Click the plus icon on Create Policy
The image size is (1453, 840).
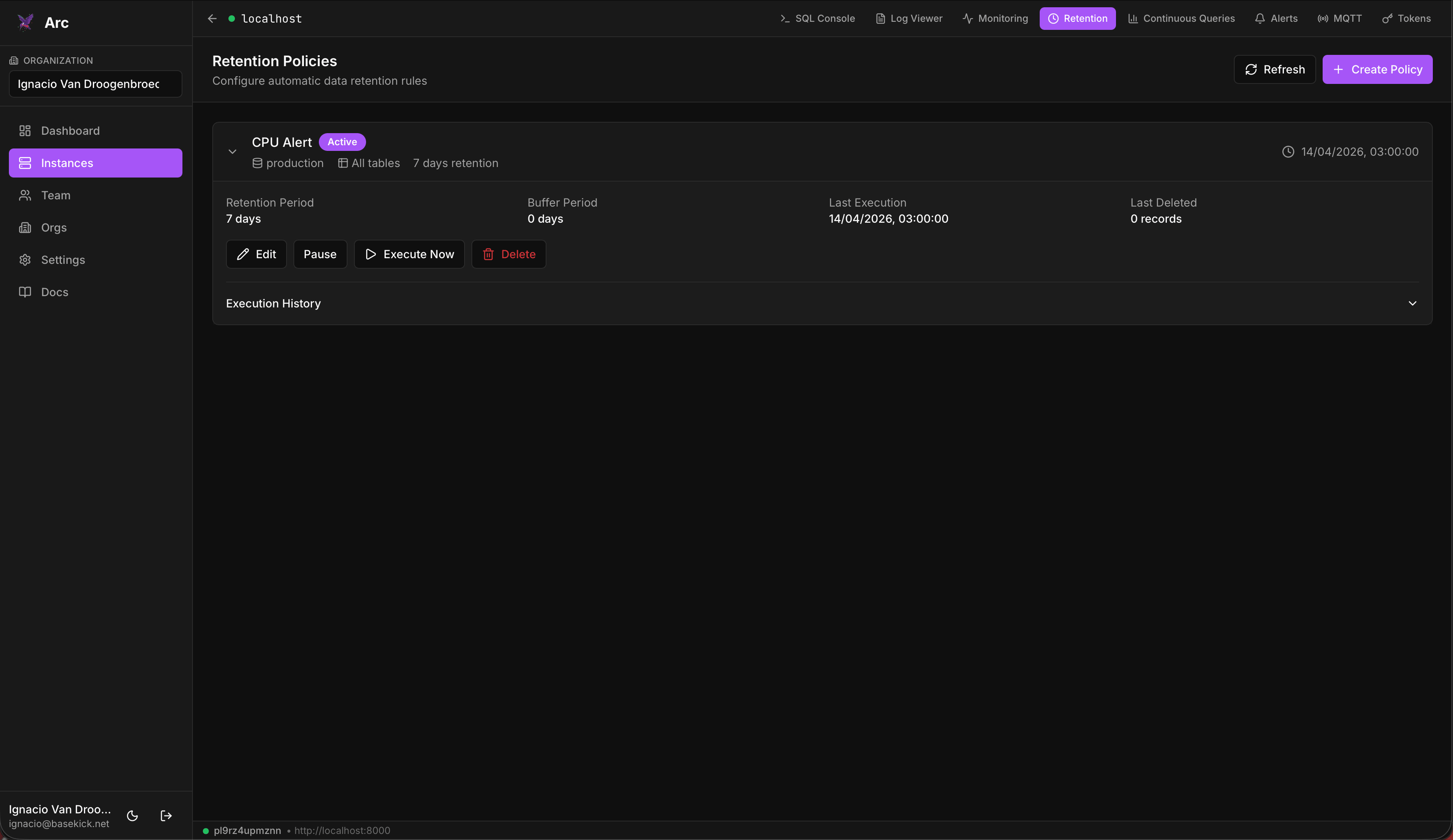(x=1339, y=69)
